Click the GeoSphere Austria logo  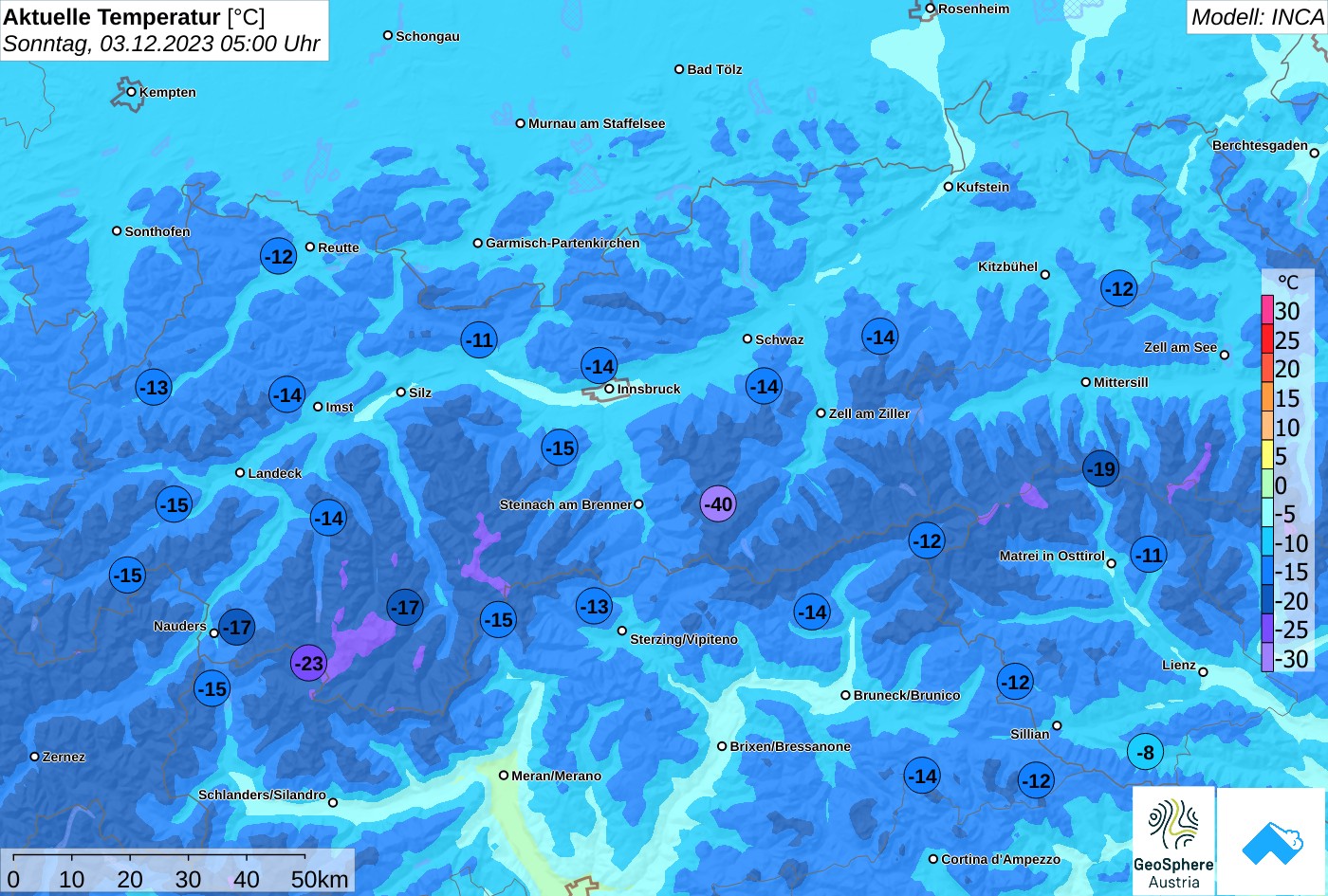tap(1174, 841)
